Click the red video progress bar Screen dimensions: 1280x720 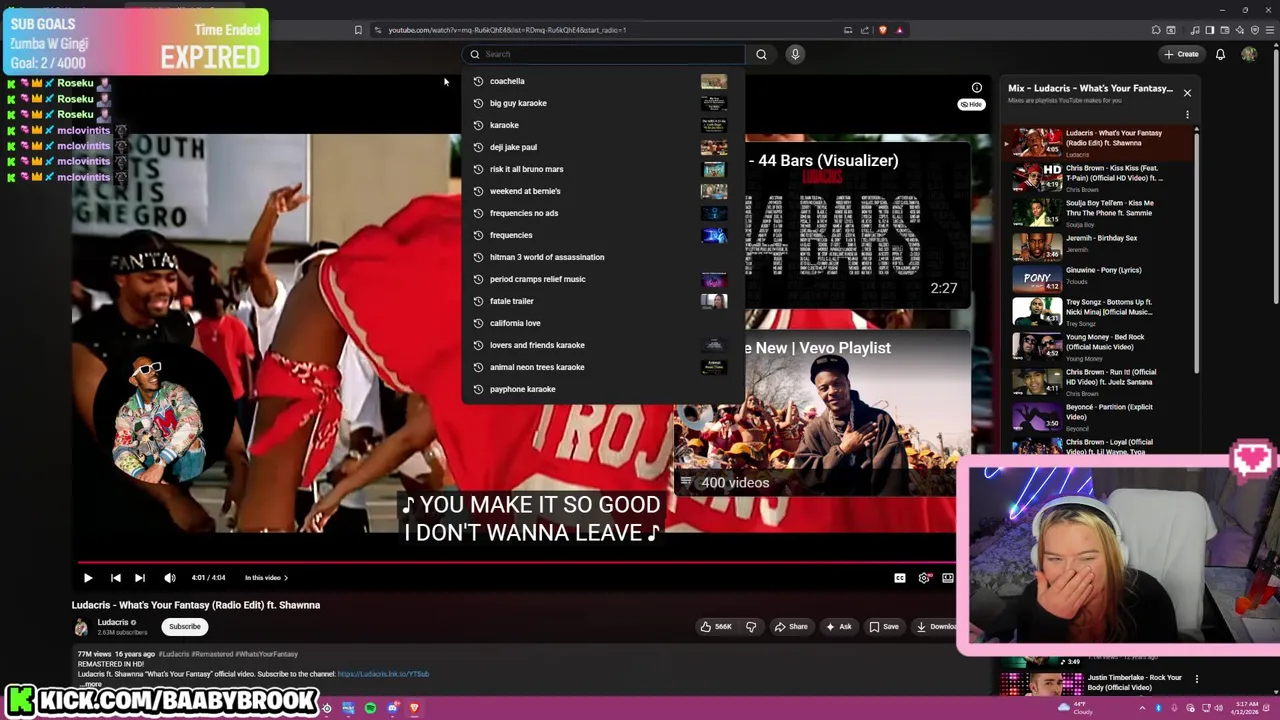515,562
